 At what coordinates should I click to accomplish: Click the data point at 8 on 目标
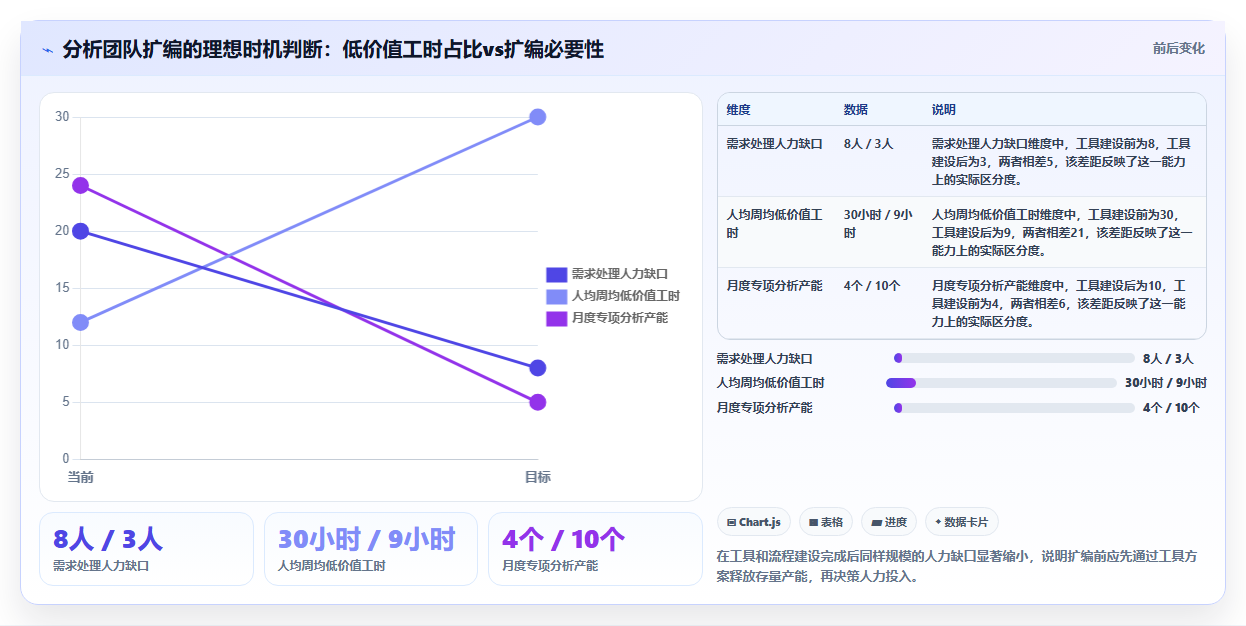[537, 368]
